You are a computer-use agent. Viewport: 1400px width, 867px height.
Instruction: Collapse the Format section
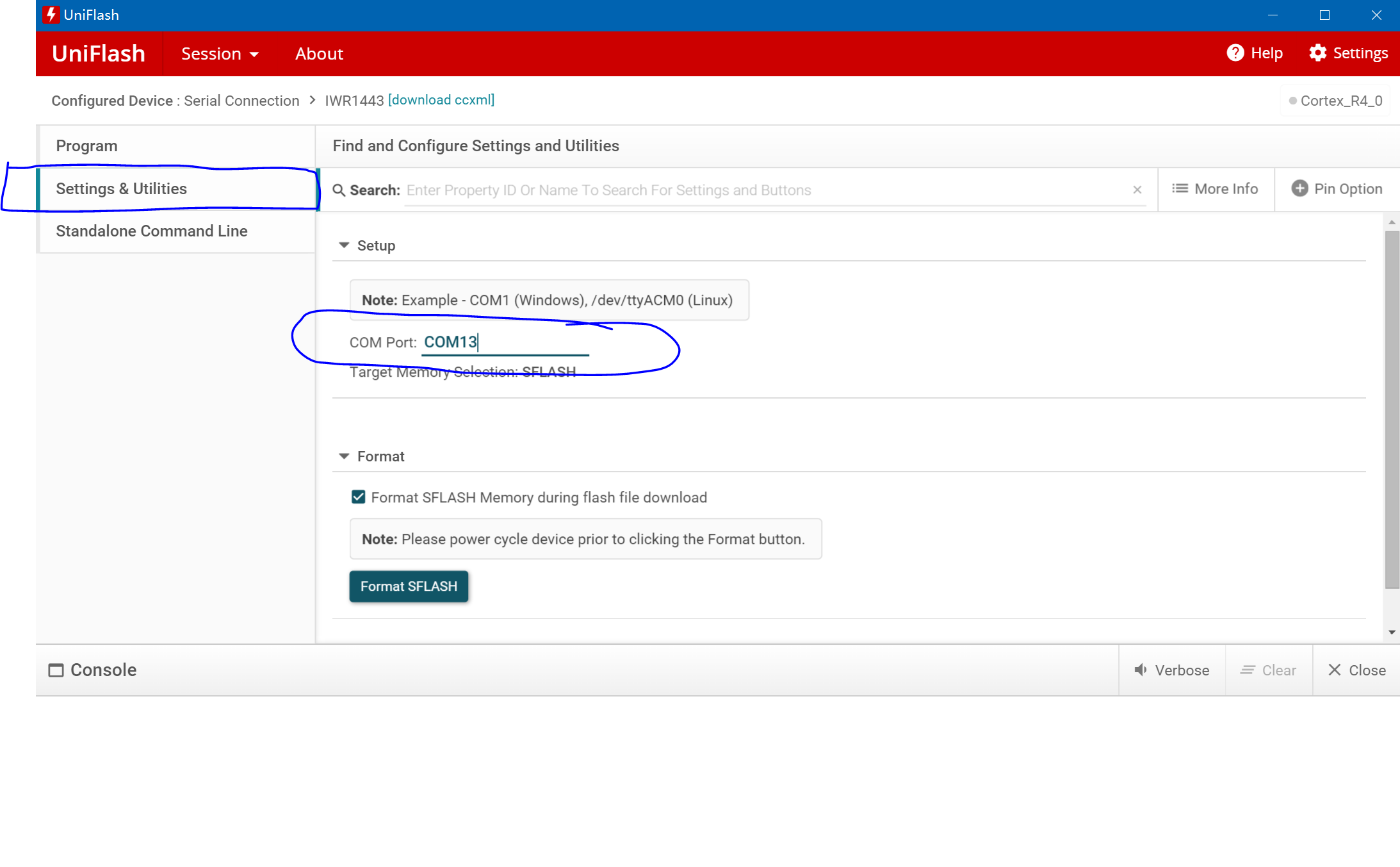(x=344, y=456)
